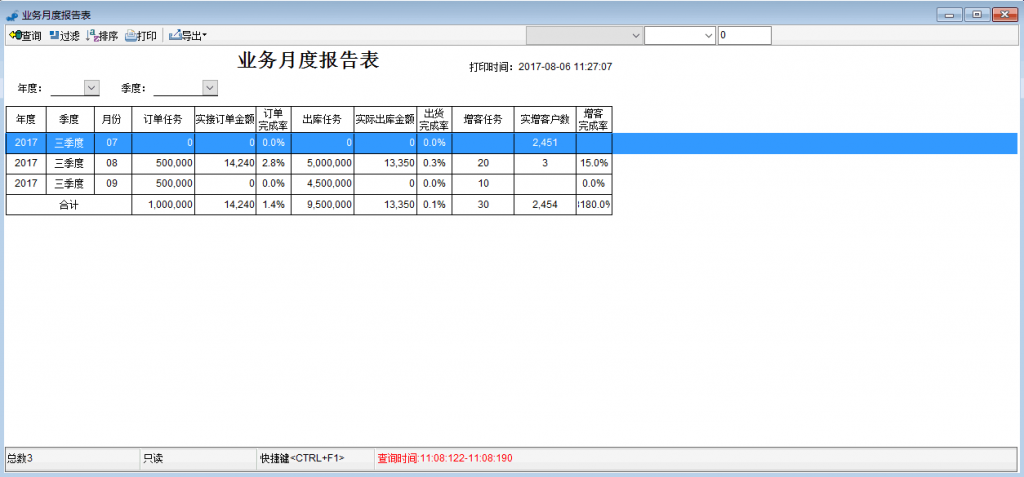Click the 实接订单金额 column header
The image size is (1024, 477).
[225, 120]
